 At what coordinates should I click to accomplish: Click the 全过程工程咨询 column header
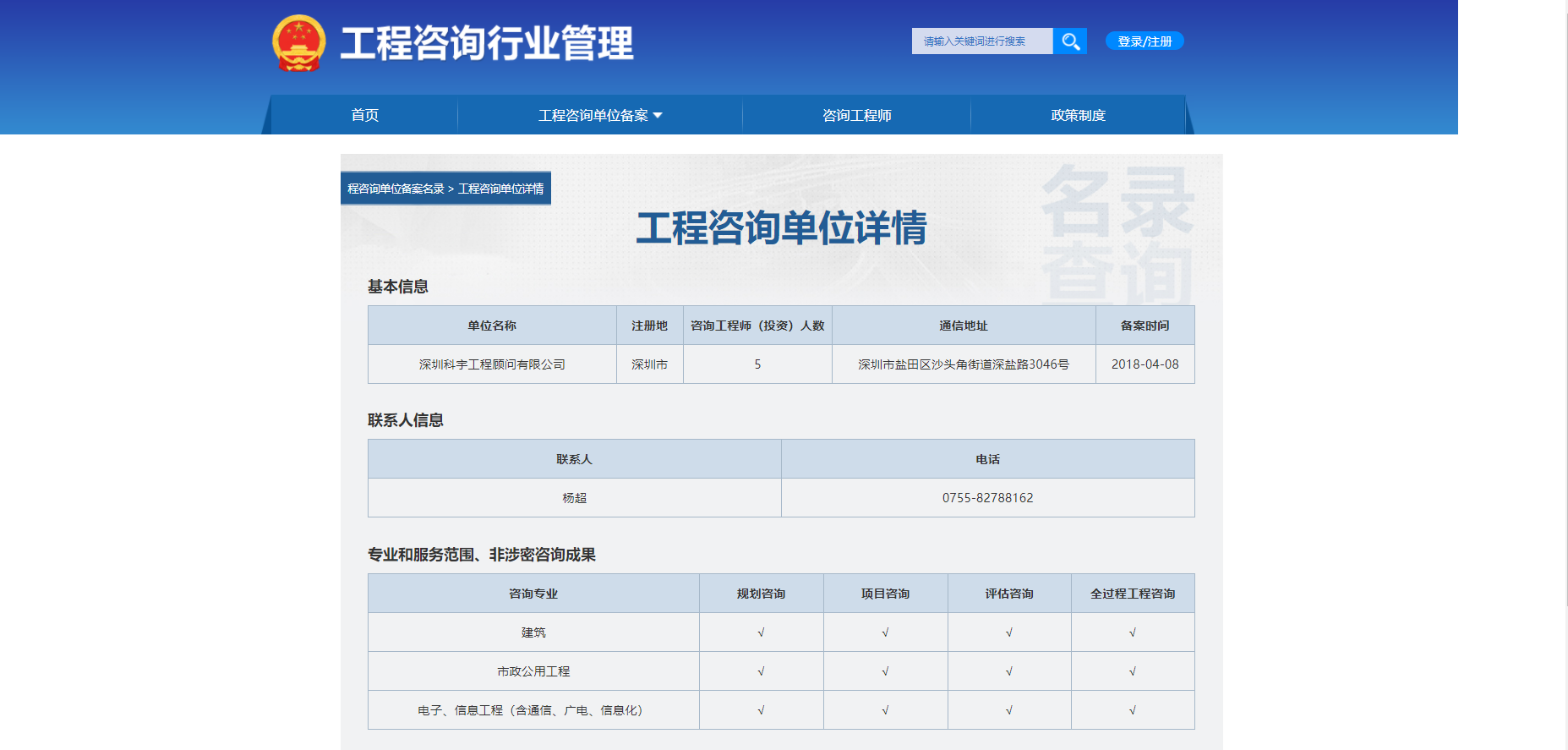pyautogui.click(x=1133, y=594)
